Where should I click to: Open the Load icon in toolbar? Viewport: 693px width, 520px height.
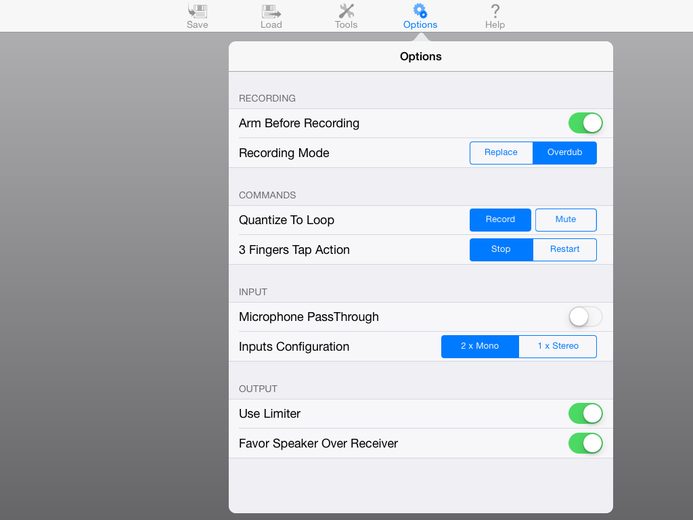(x=271, y=11)
